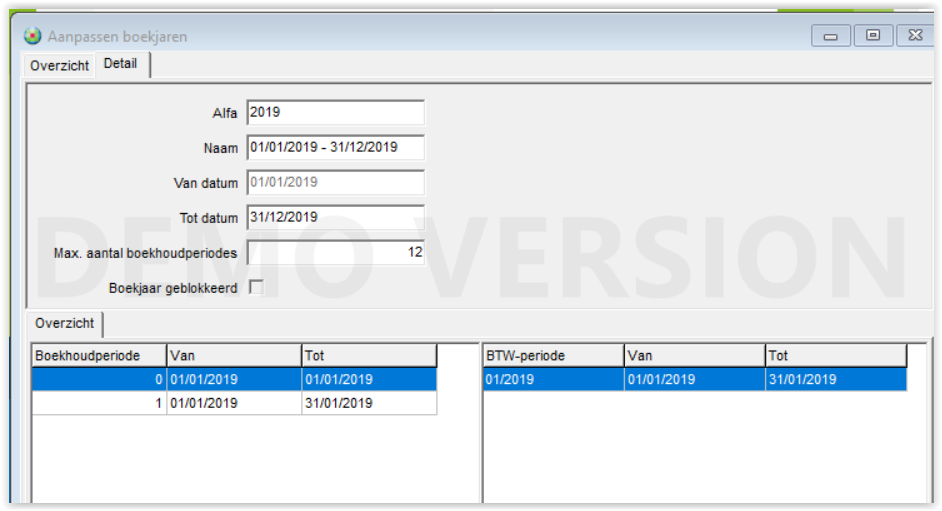Select boekhoudperiode row 1 ending 31/01/2019

[x=234, y=403]
